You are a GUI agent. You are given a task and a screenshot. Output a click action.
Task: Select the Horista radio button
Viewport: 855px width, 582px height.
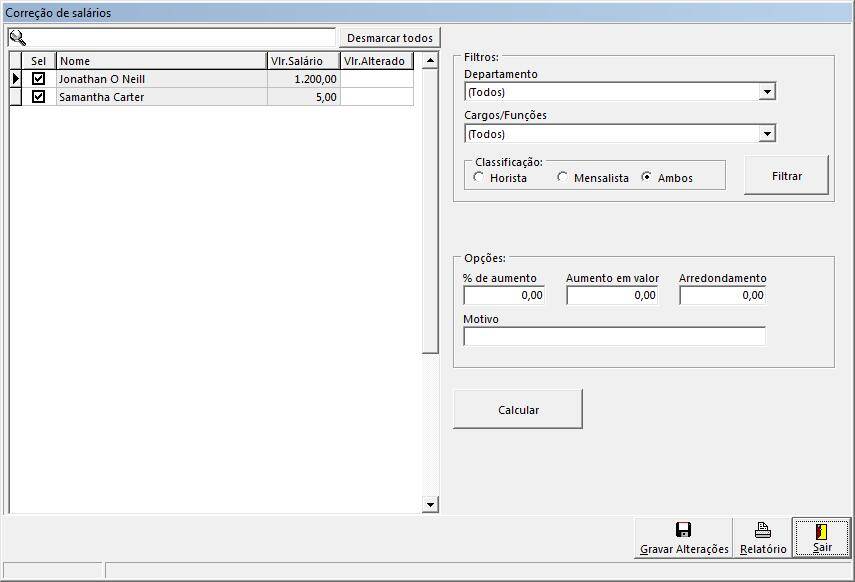479,177
